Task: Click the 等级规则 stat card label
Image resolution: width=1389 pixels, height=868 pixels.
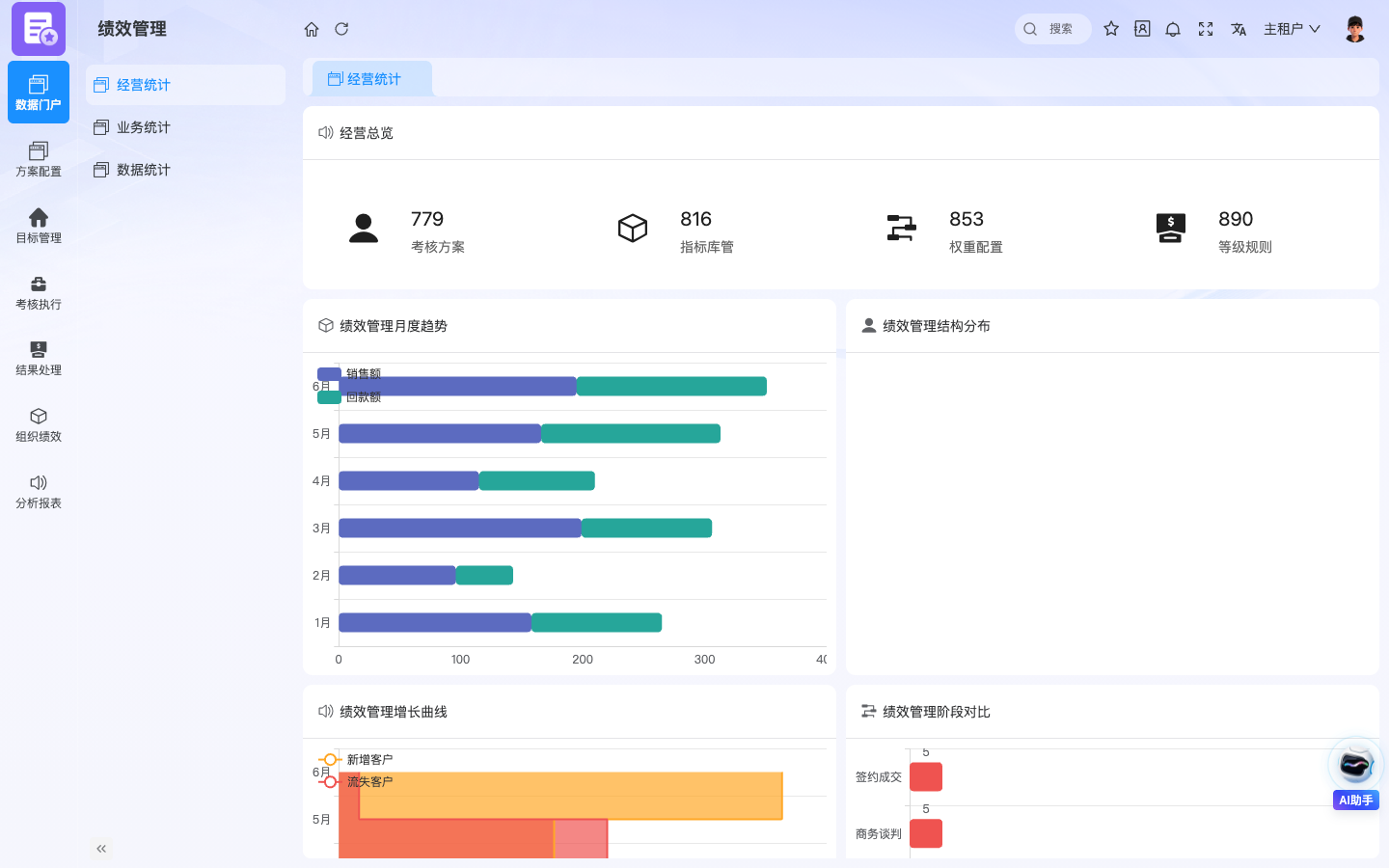Action: tap(1245, 247)
